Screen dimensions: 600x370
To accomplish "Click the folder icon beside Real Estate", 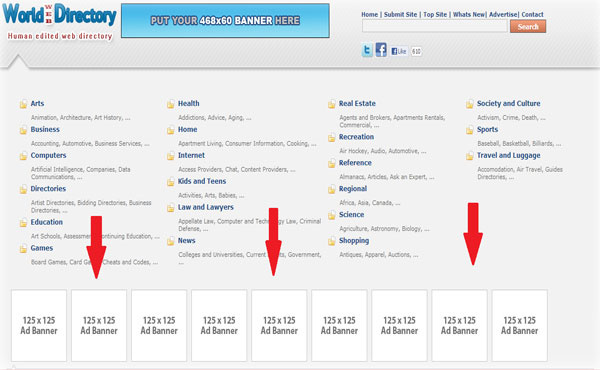I will [332, 104].
